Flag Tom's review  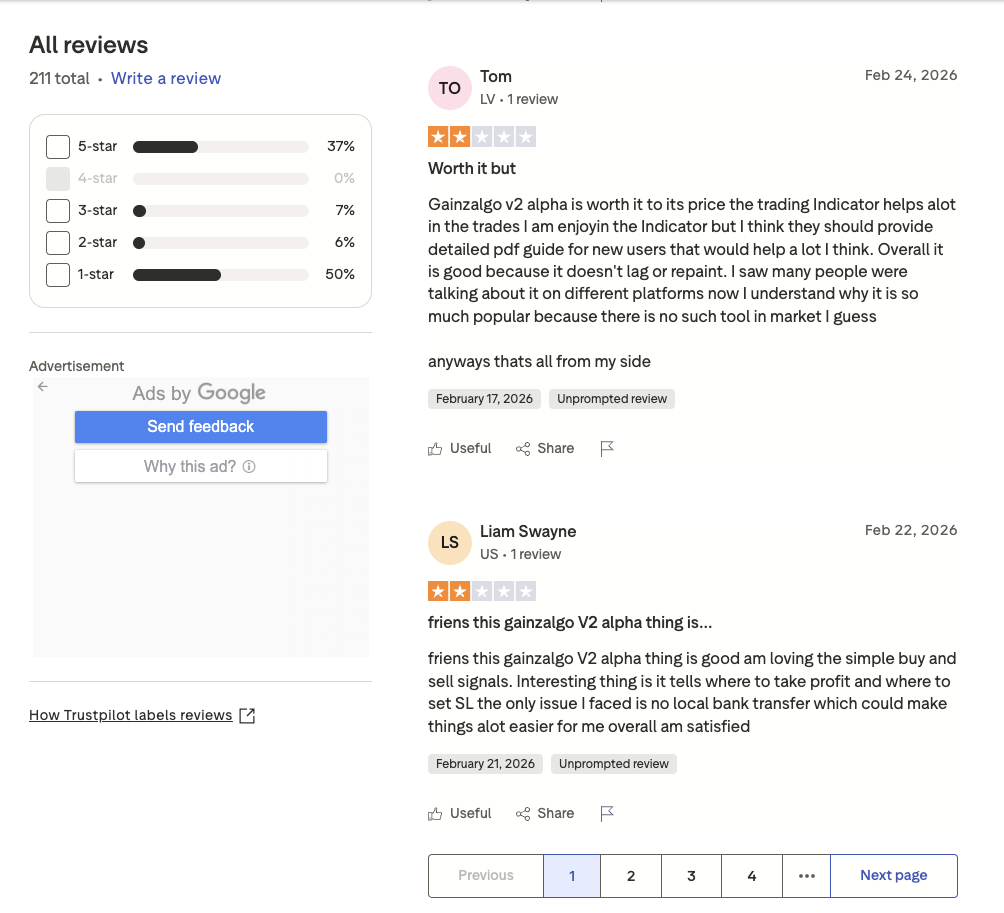[606, 449]
